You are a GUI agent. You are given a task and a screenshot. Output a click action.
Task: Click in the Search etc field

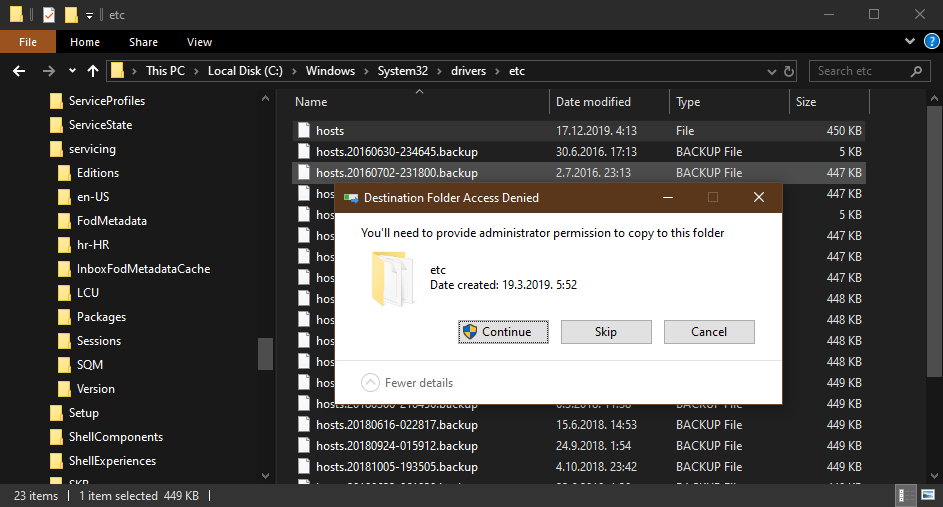click(860, 71)
